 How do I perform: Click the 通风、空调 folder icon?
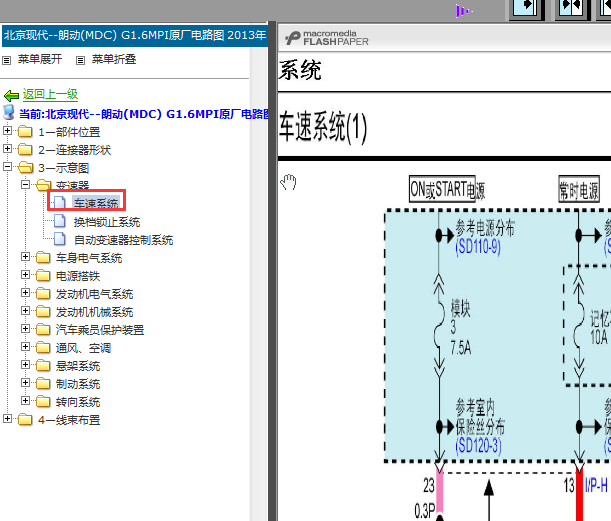[x=43, y=347]
